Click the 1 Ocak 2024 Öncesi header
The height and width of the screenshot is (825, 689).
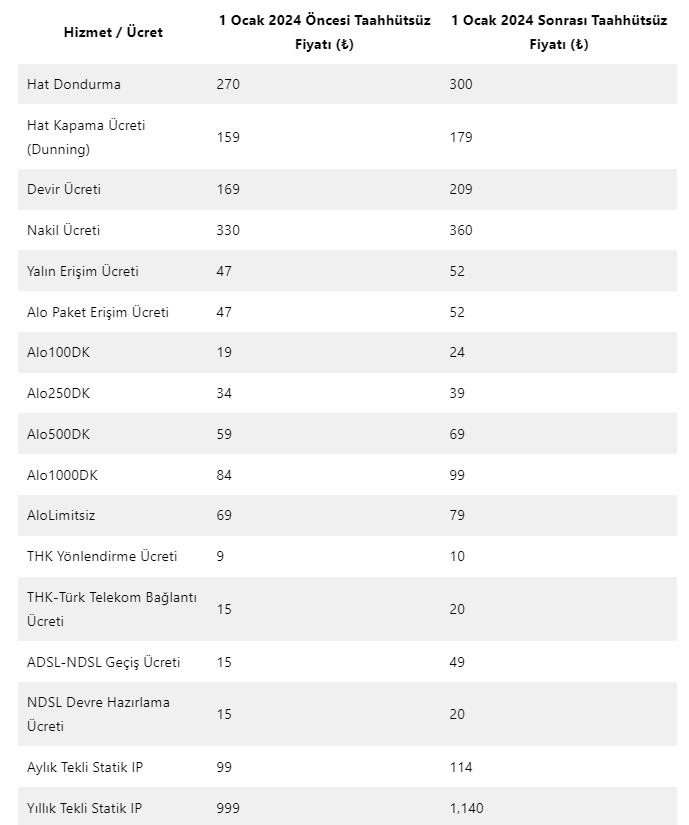pos(325,32)
